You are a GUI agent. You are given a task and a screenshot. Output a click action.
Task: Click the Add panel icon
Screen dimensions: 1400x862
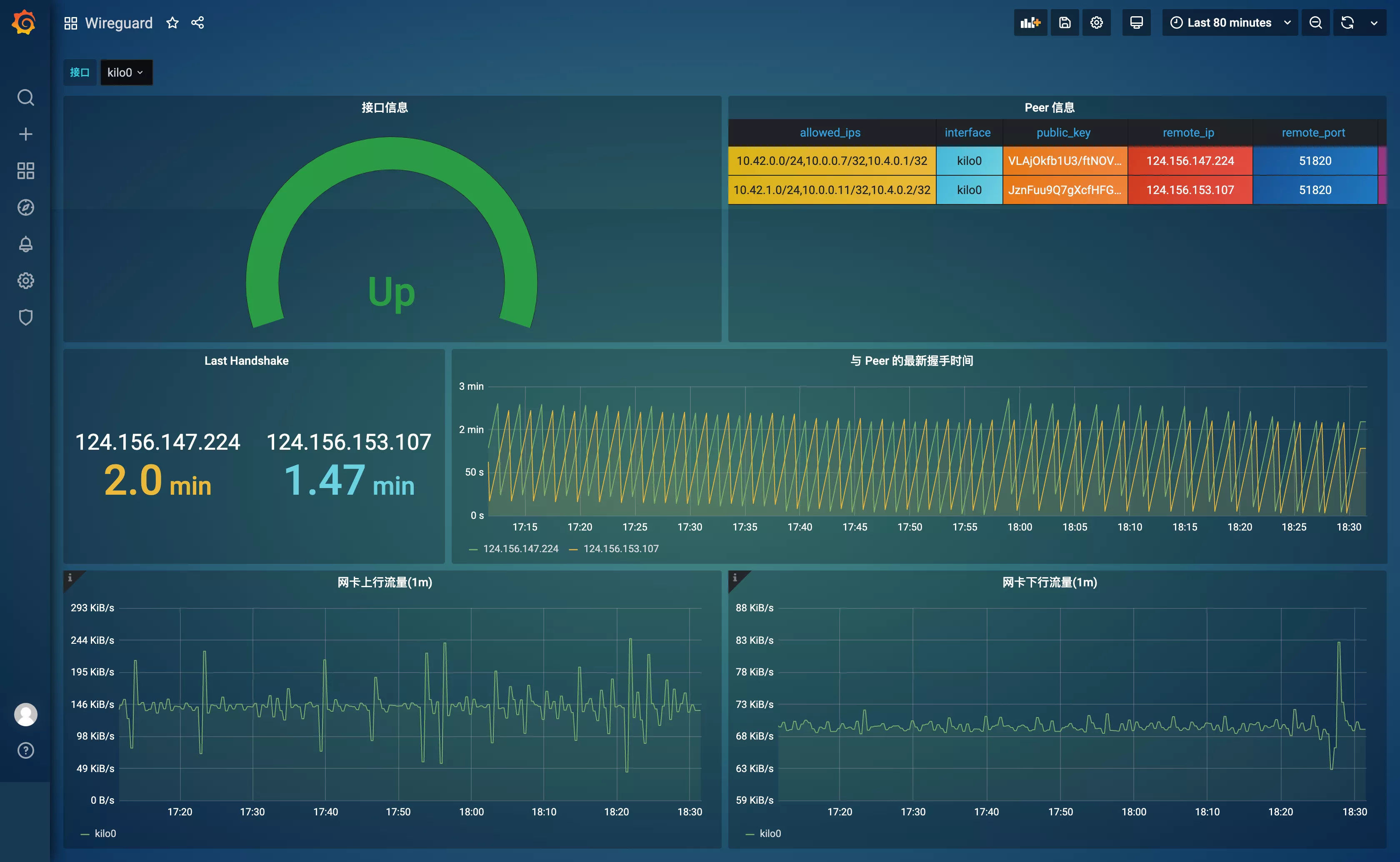[x=1030, y=23]
